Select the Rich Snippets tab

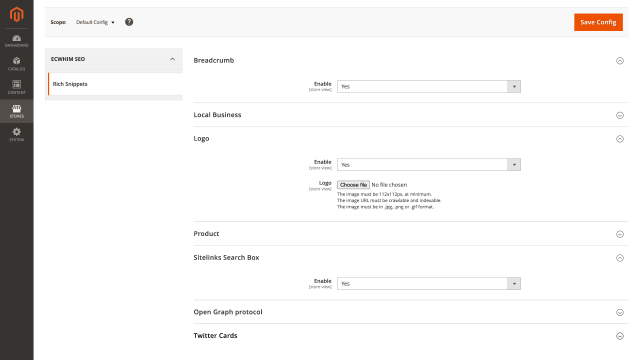(x=115, y=84)
